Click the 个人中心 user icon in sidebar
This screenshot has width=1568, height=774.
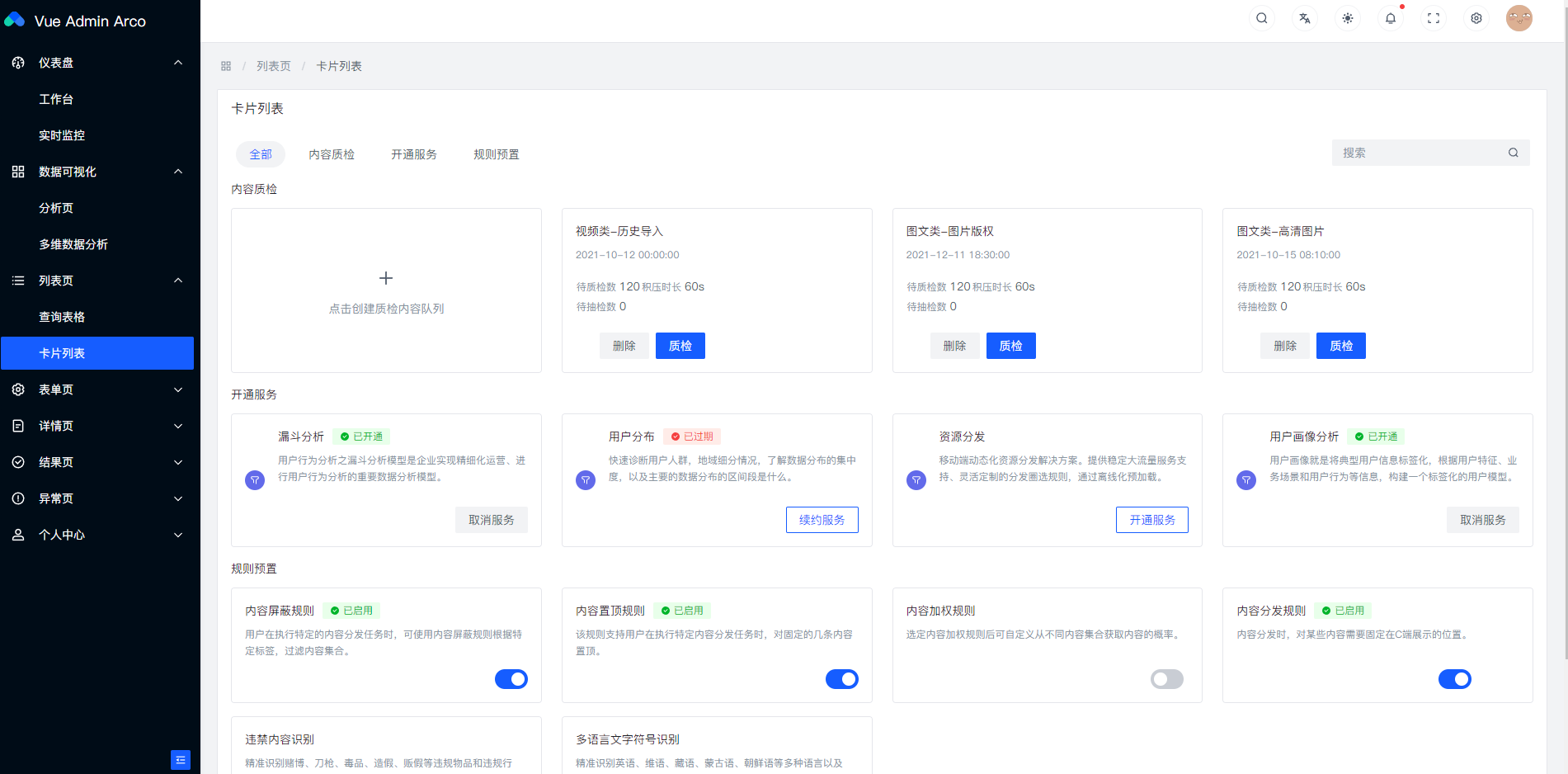click(18, 535)
